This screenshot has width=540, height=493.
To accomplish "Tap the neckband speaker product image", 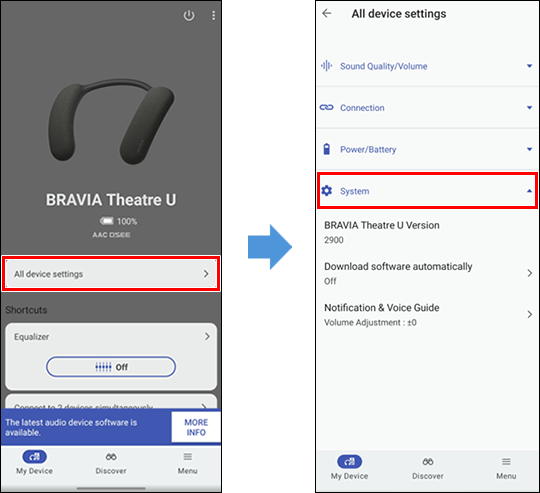I will pos(111,122).
